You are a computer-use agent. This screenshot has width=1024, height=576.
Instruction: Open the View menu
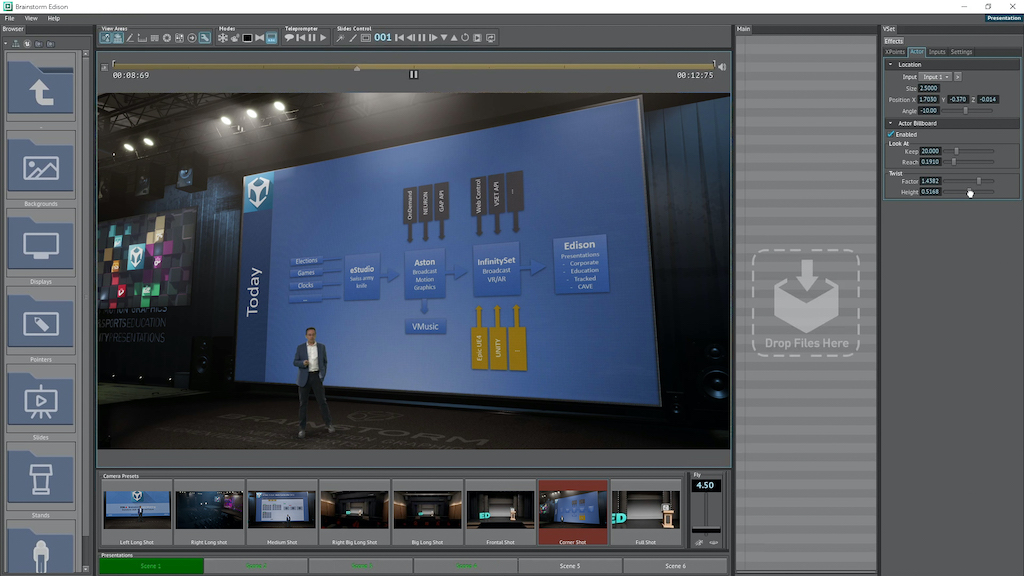[31, 18]
